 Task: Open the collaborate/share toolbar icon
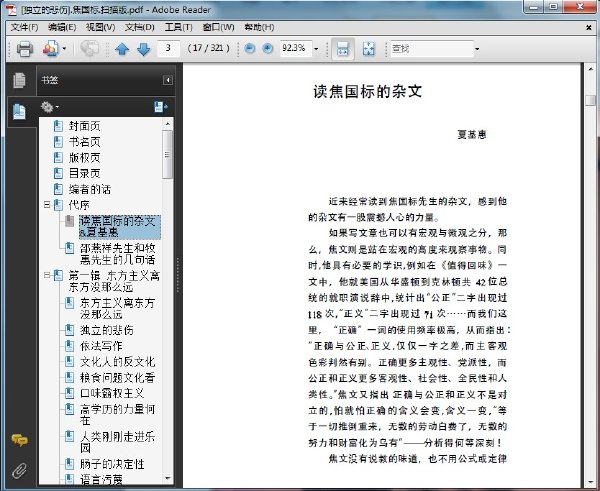51,49
